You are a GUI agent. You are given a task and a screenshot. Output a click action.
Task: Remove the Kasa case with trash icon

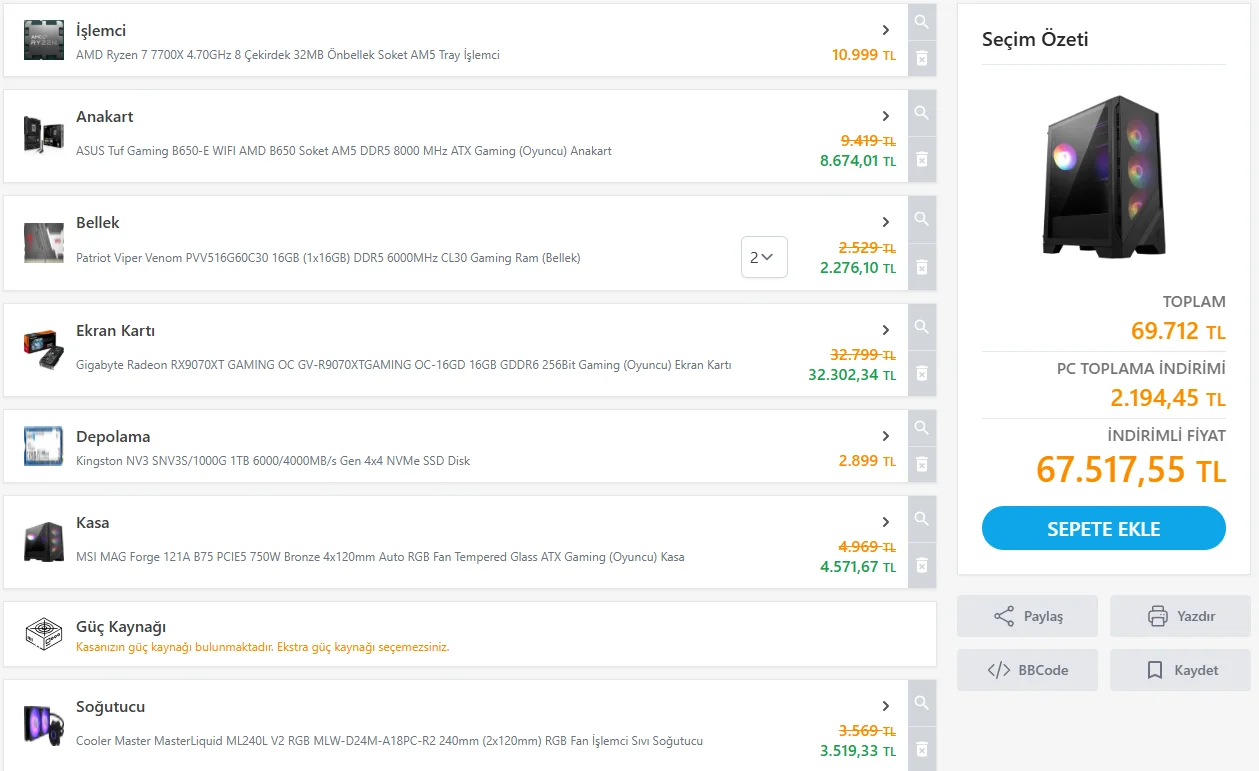(x=922, y=565)
